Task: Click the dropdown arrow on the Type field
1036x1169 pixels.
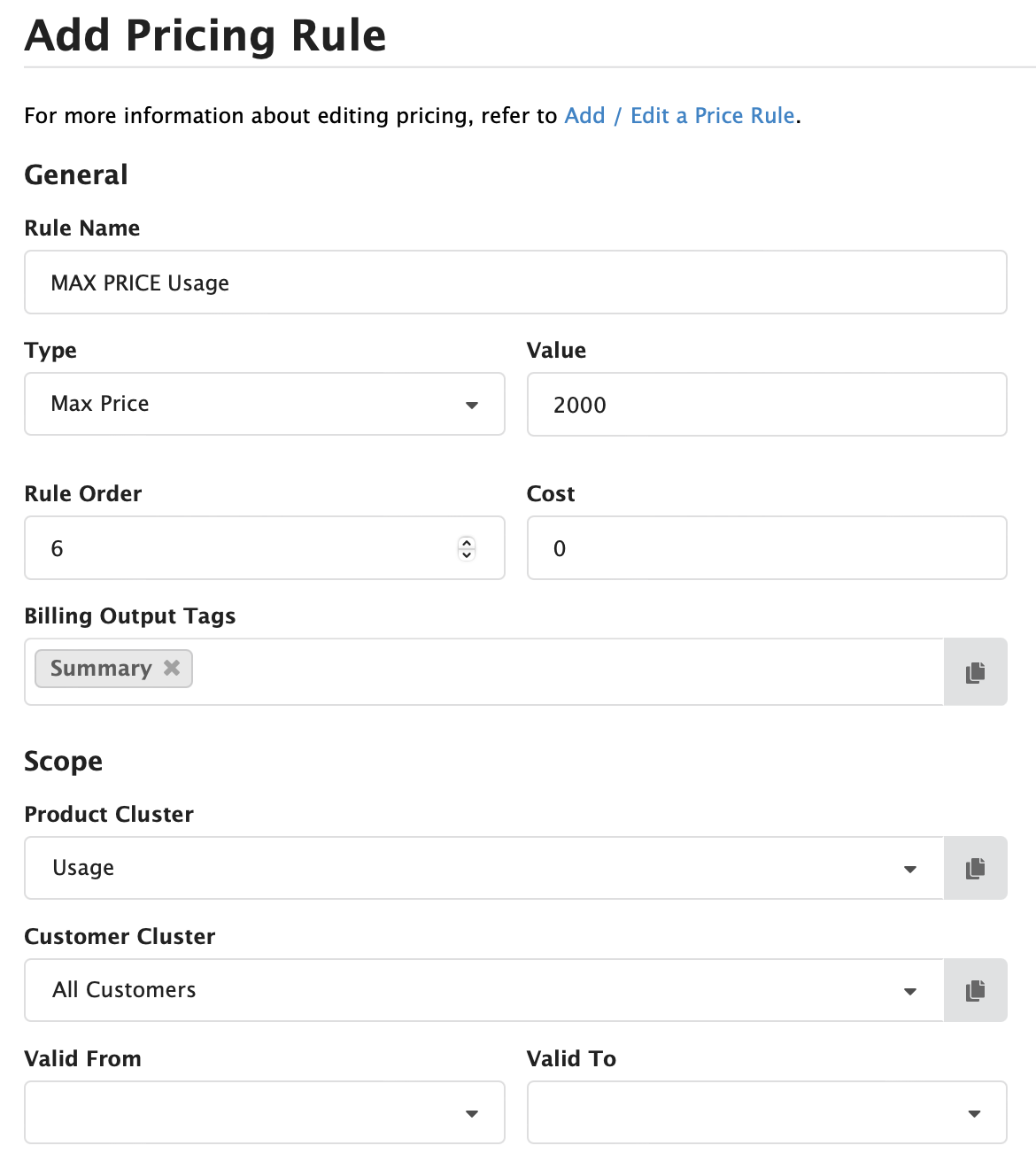Action: pos(471,406)
